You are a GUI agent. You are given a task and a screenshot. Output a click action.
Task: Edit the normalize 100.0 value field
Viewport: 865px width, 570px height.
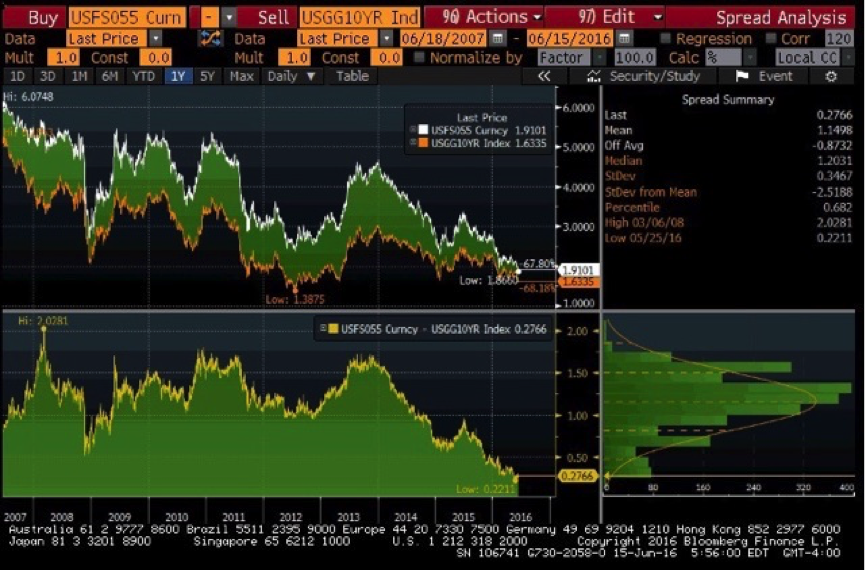click(x=634, y=57)
